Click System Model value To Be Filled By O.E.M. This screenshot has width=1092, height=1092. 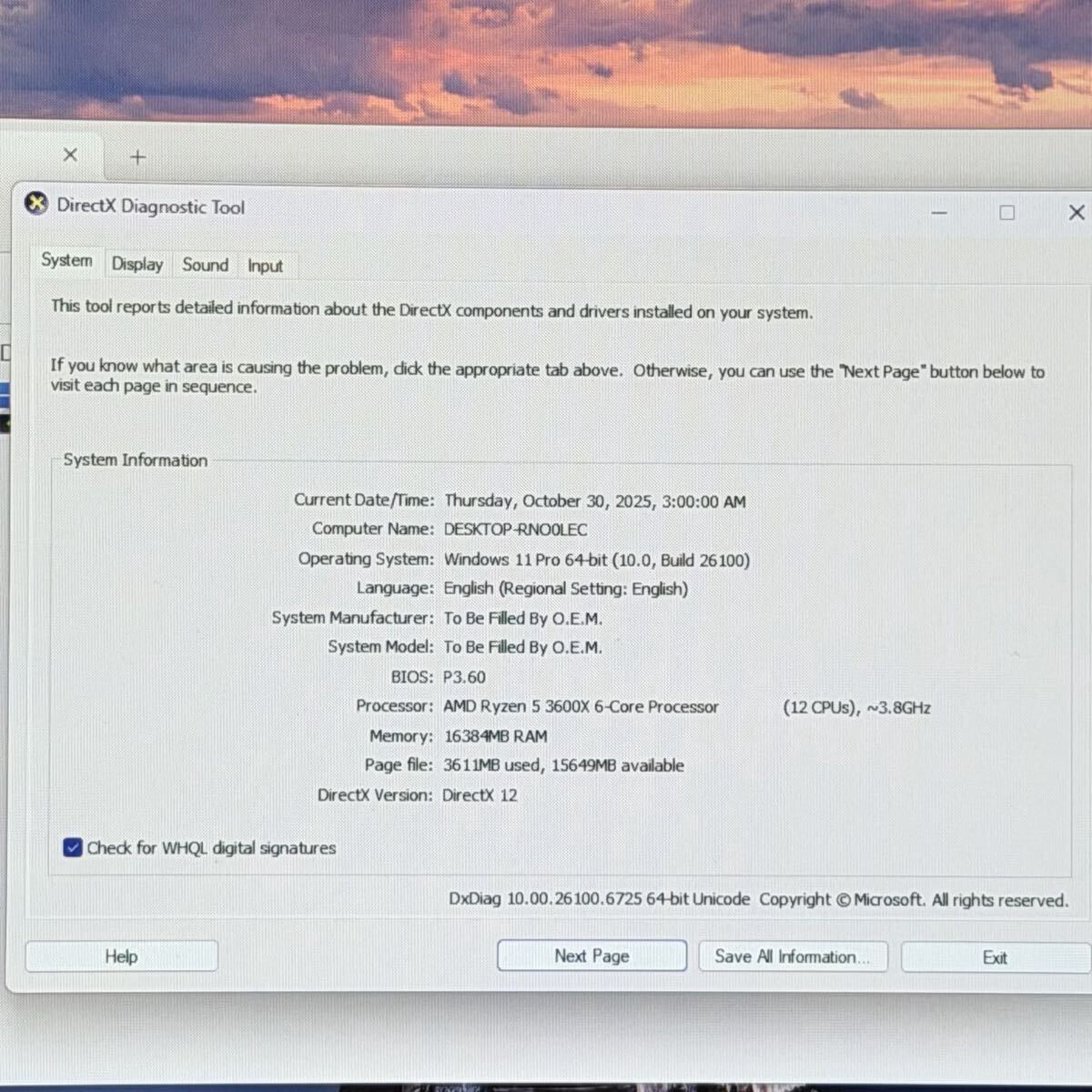(522, 647)
